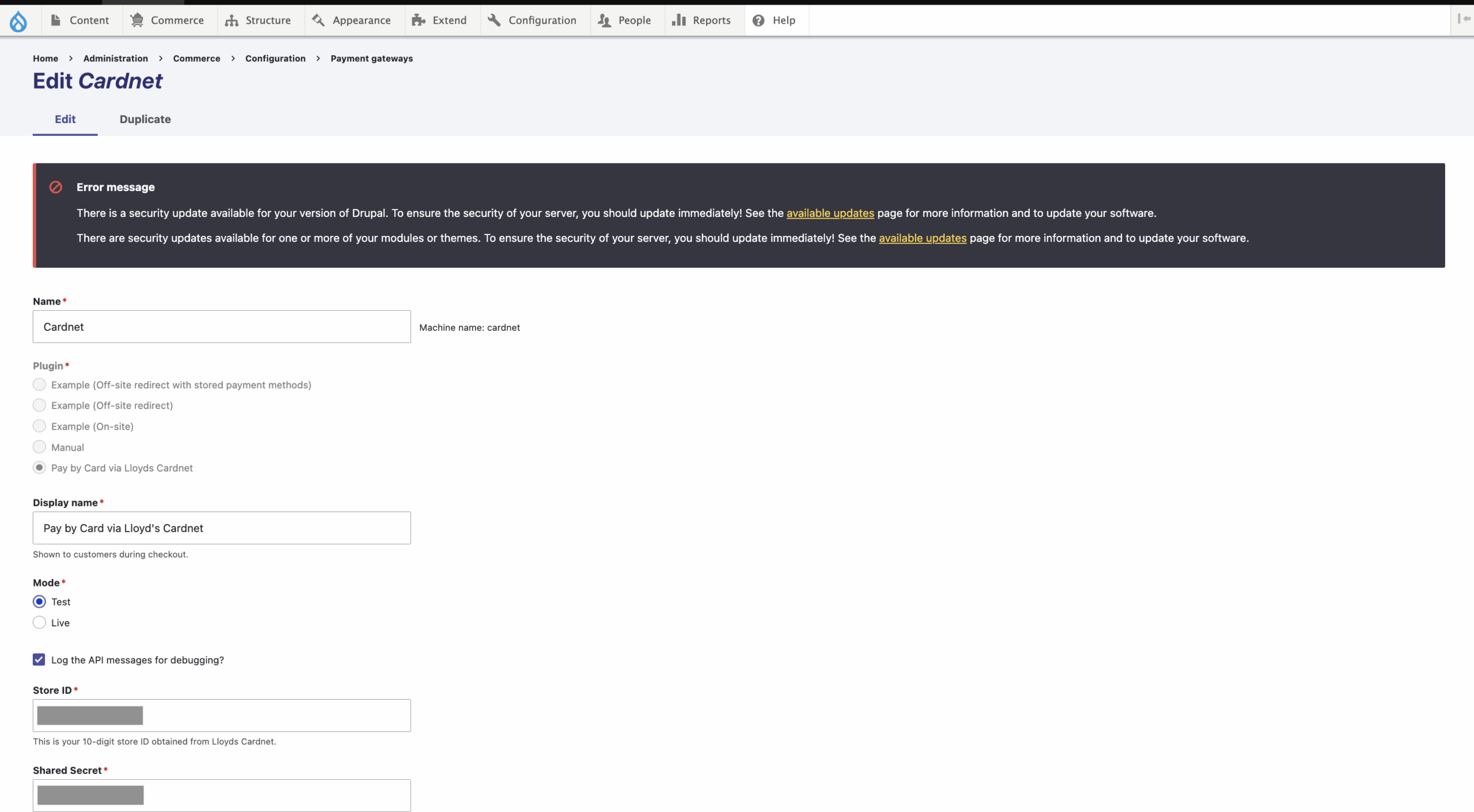This screenshot has width=1474, height=812.
Task: Go to Payment gateways breadcrumb link
Action: coord(372,58)
